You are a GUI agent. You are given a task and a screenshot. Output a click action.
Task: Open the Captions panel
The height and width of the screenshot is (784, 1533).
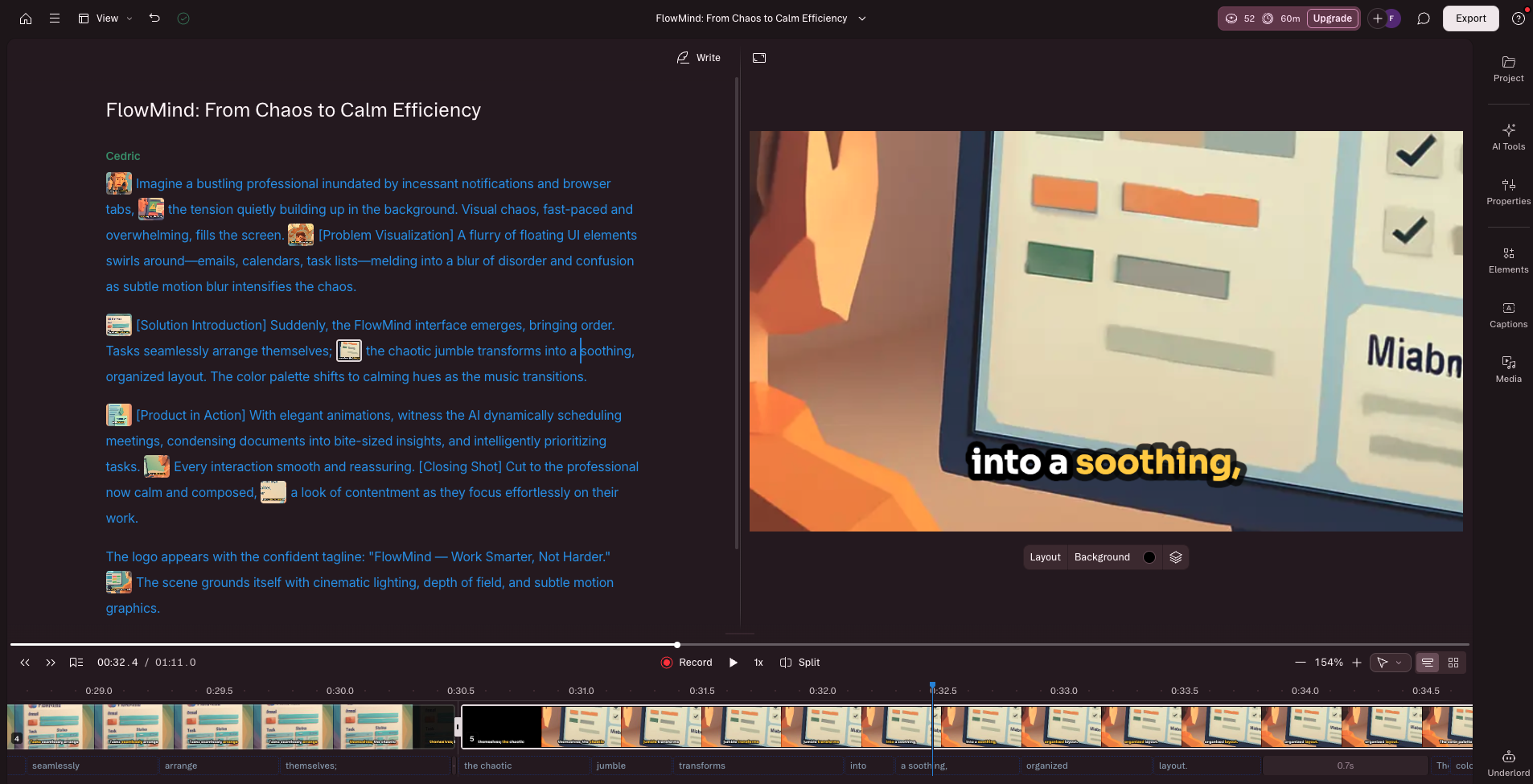click(1506, 315)
